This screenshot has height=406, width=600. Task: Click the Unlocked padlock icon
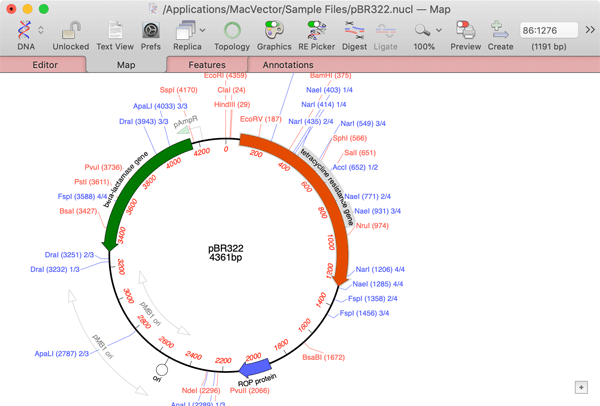(x=71, y=30)
